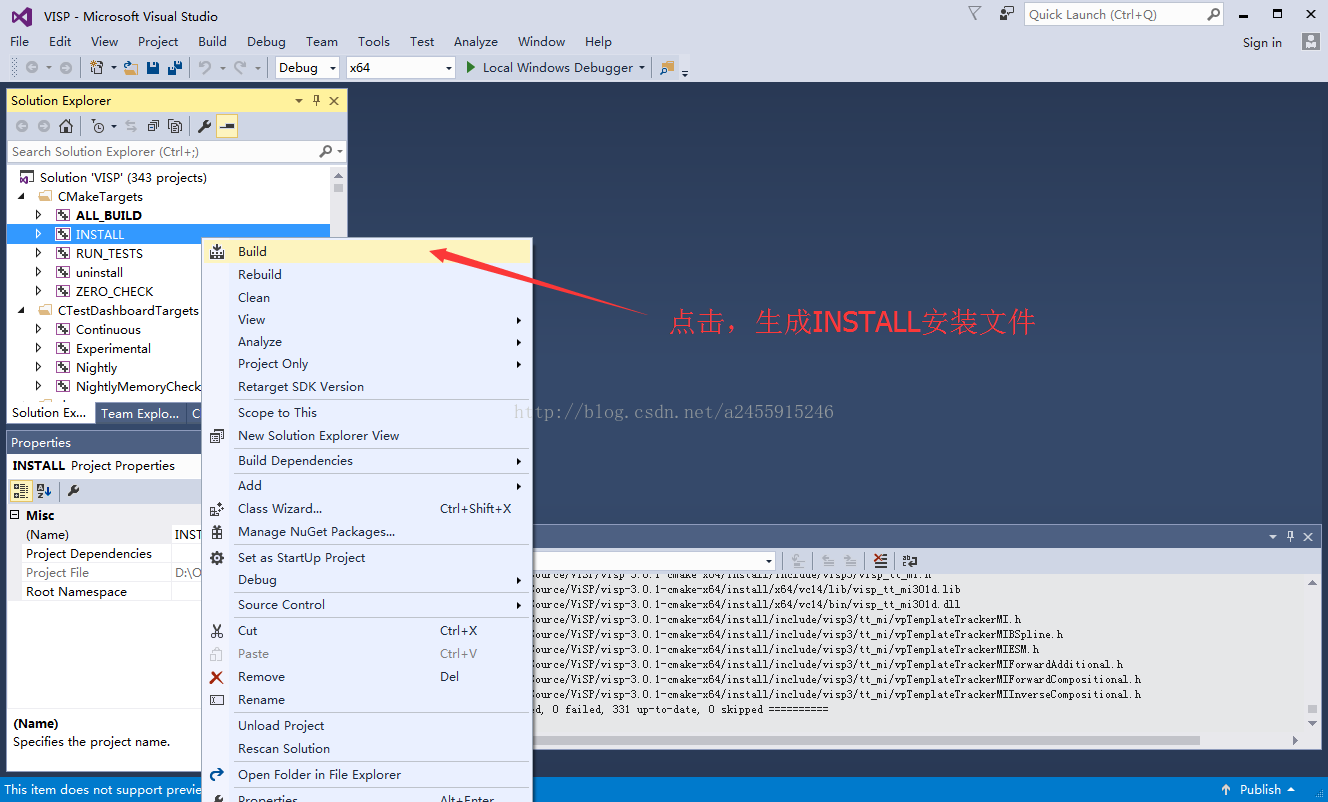Open the Output source dropdown

768,561
